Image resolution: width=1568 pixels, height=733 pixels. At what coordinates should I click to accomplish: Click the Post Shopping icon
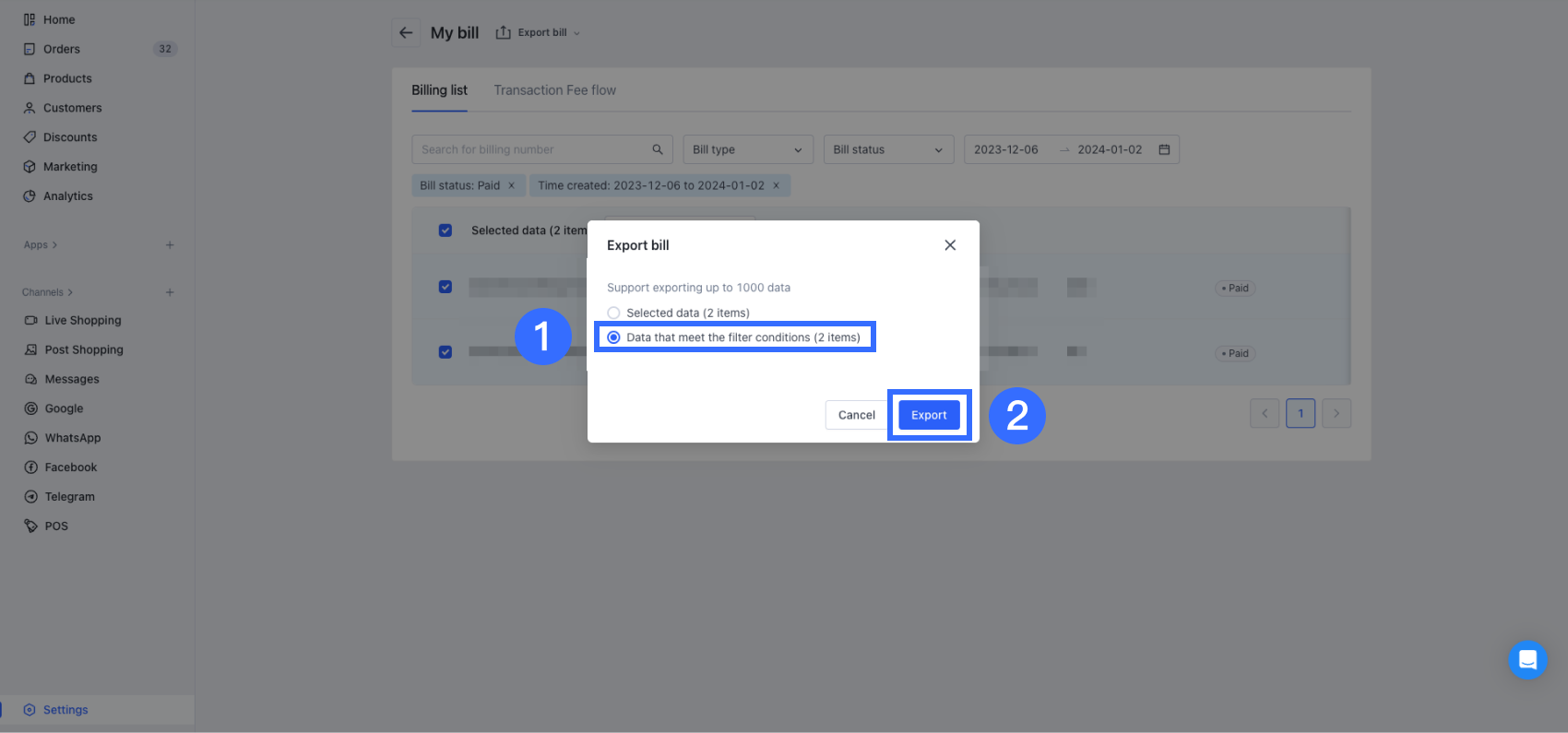pos(31,349)
